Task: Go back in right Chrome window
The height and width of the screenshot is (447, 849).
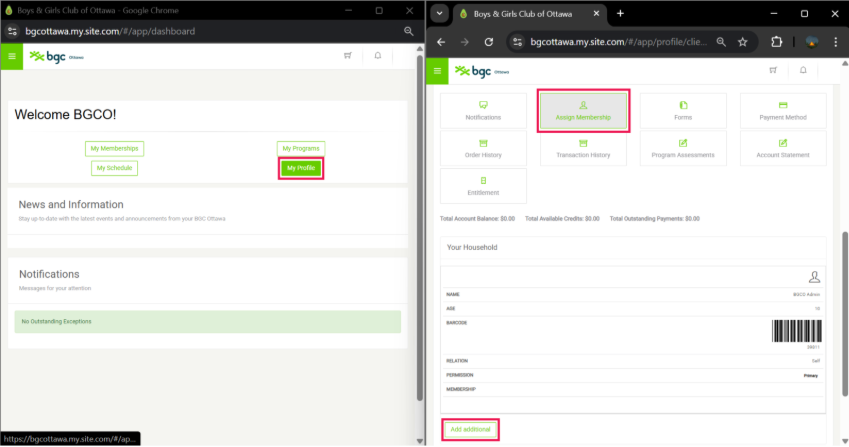Action: 441,42
